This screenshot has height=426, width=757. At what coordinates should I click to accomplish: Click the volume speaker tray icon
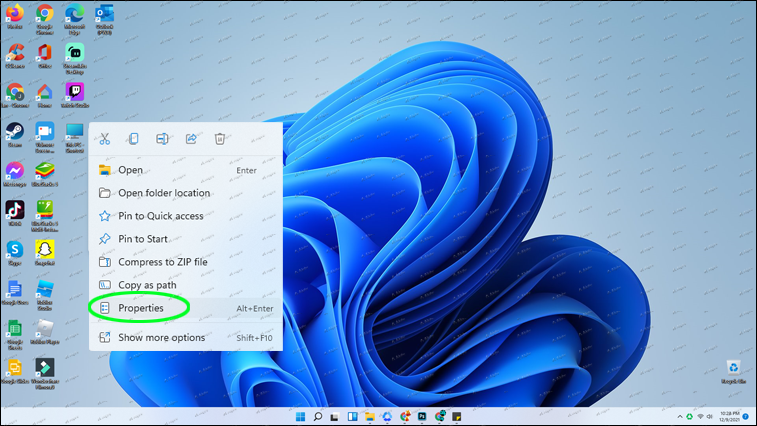point(710,416)
